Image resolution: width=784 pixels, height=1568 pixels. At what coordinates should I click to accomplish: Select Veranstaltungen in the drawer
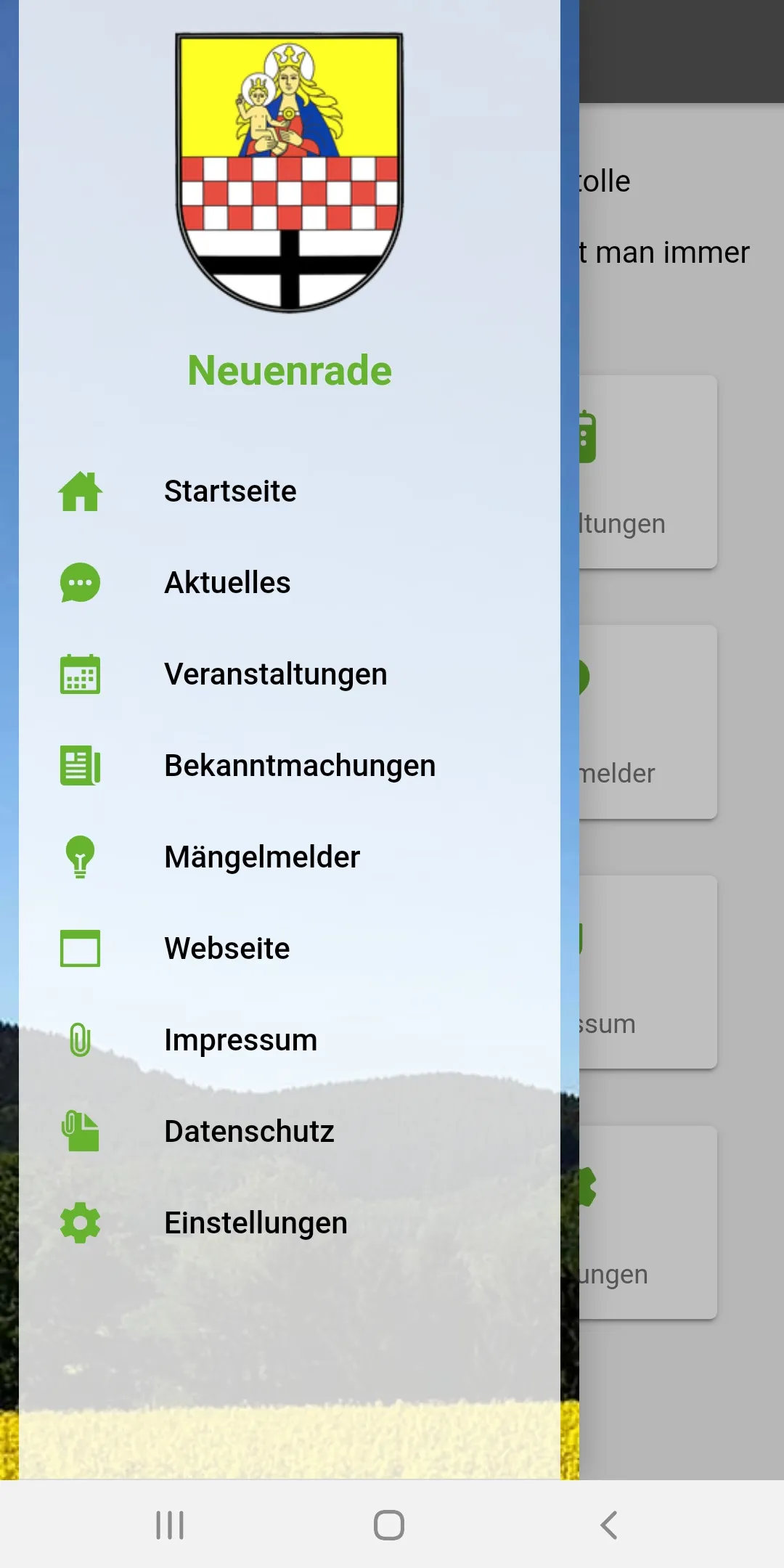[x=290, y=674]
